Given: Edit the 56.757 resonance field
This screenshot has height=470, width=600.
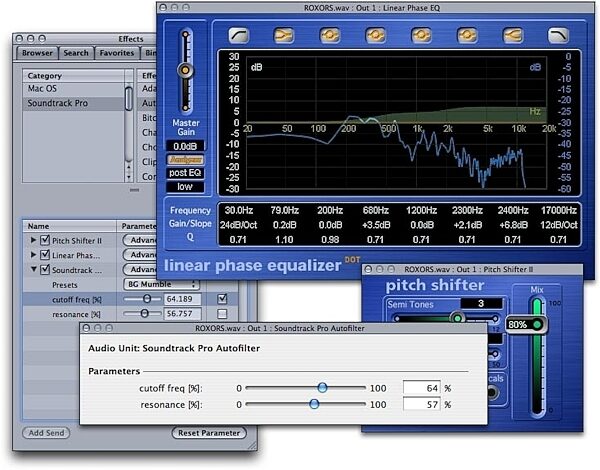Looking at the screenshot, I should click(x=183, y=314).
